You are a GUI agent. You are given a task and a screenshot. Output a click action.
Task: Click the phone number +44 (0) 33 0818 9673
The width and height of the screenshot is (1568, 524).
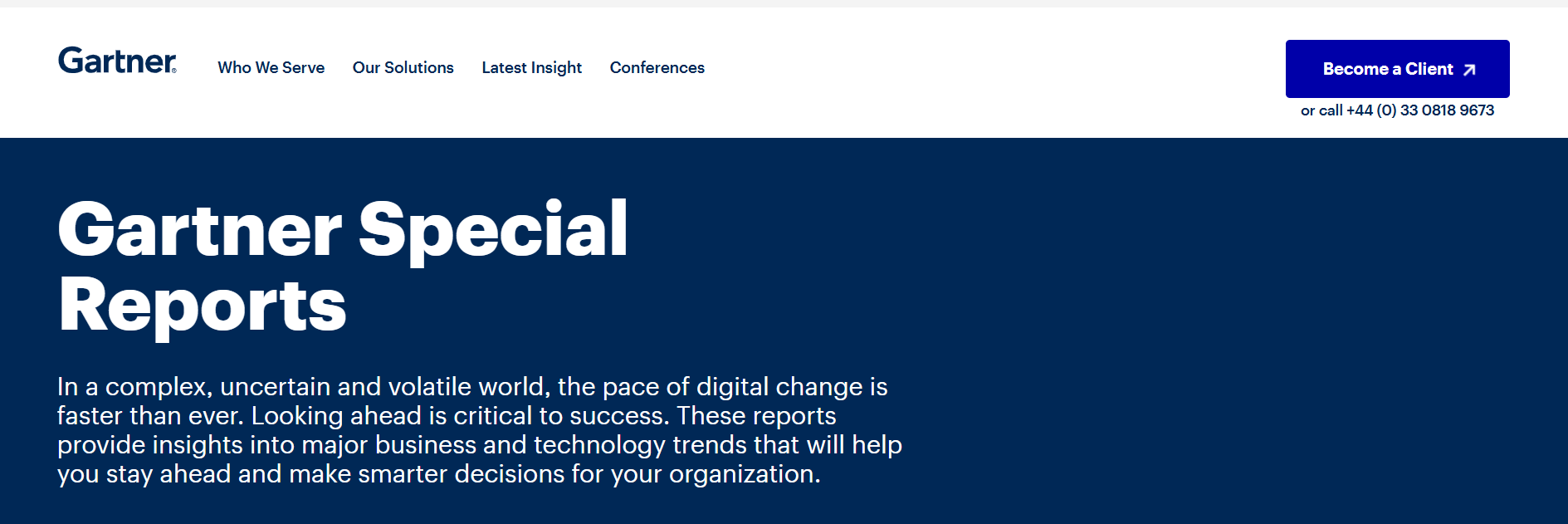click(1419, 110)
